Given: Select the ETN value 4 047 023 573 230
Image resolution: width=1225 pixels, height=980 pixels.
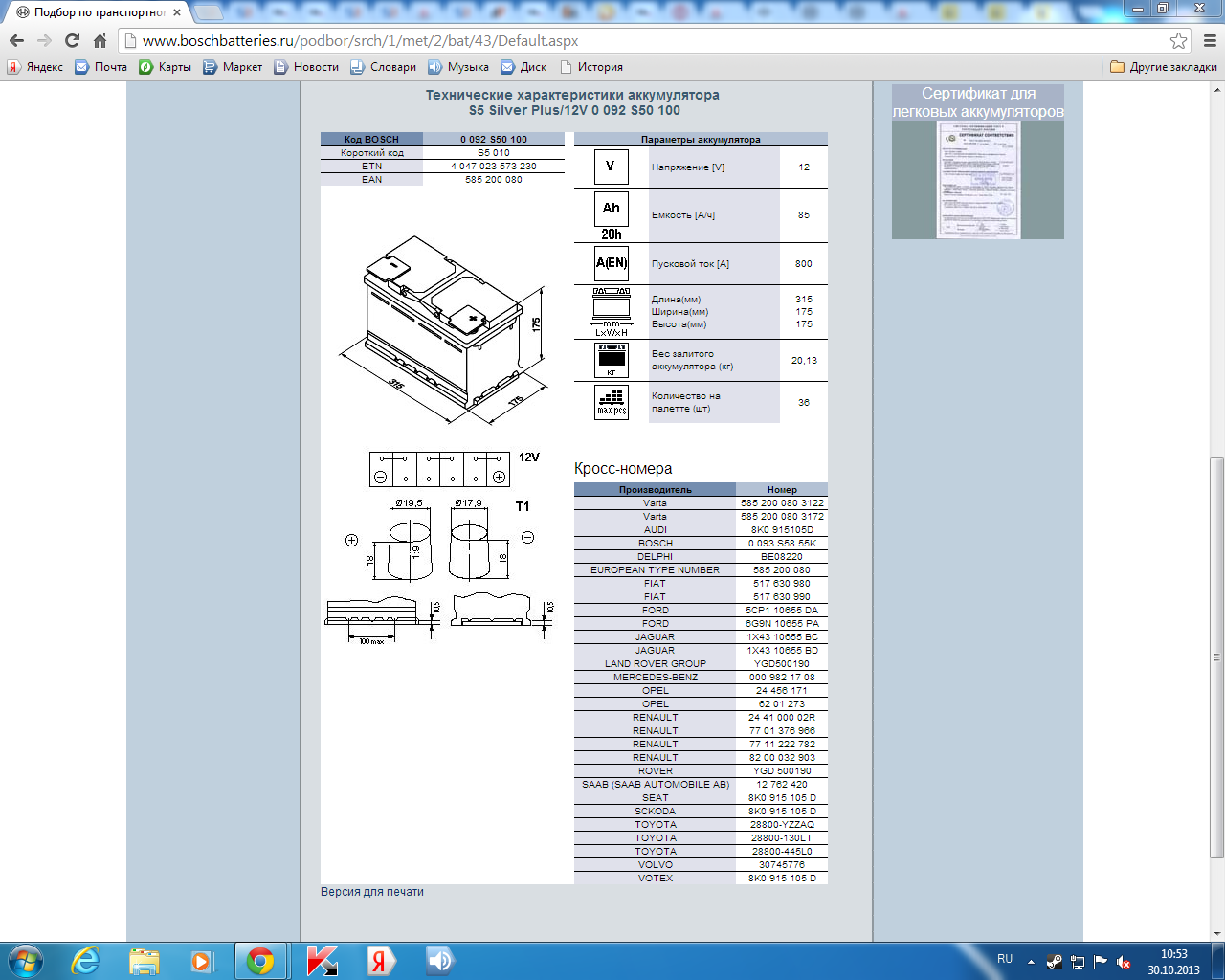Looking at the screenshot, I should [494, 167].
